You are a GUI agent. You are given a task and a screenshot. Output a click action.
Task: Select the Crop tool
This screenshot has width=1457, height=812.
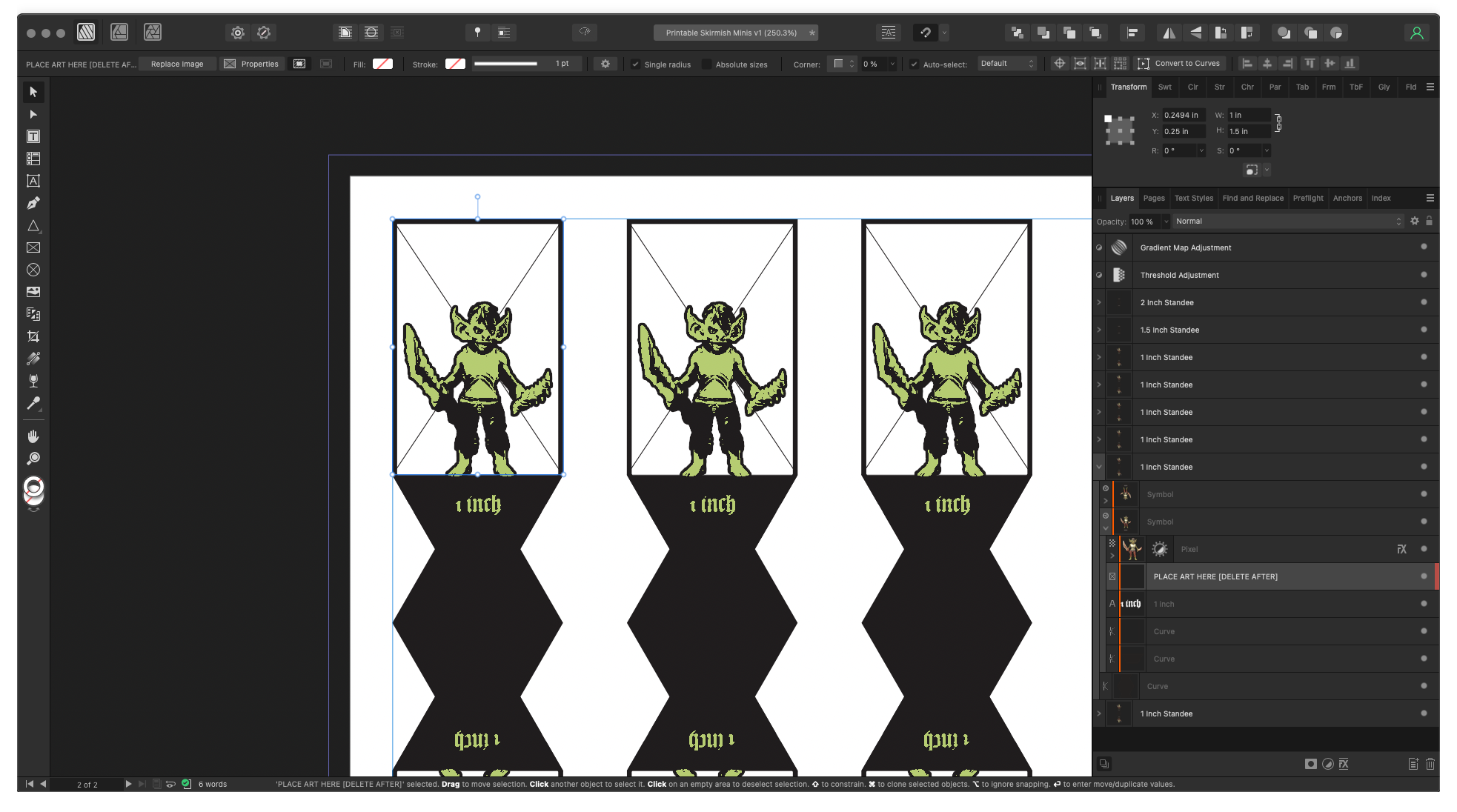coord(33,336)
